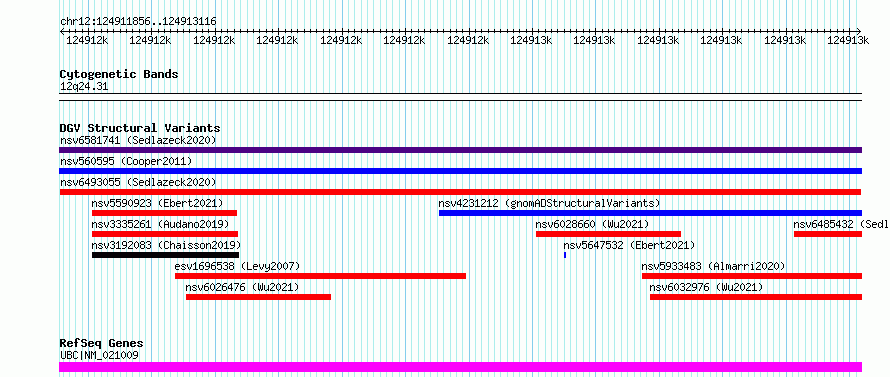Click the nsv6581741 (Sedlazeck2020) variant label
Image resolution: width=890 pixels, height=377 pixels.
[138, 140]
